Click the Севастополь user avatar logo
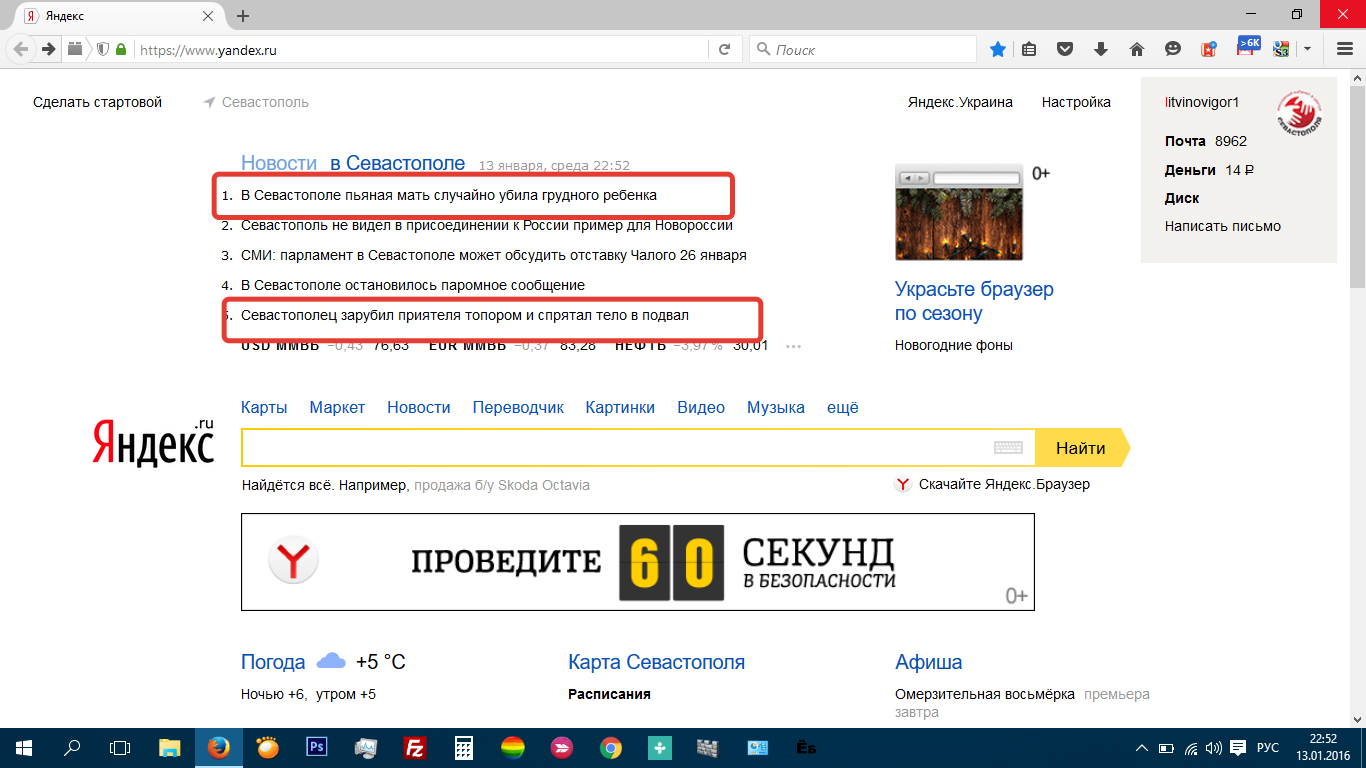This screenshot has width=1366, height=768. coord(1299,111)
